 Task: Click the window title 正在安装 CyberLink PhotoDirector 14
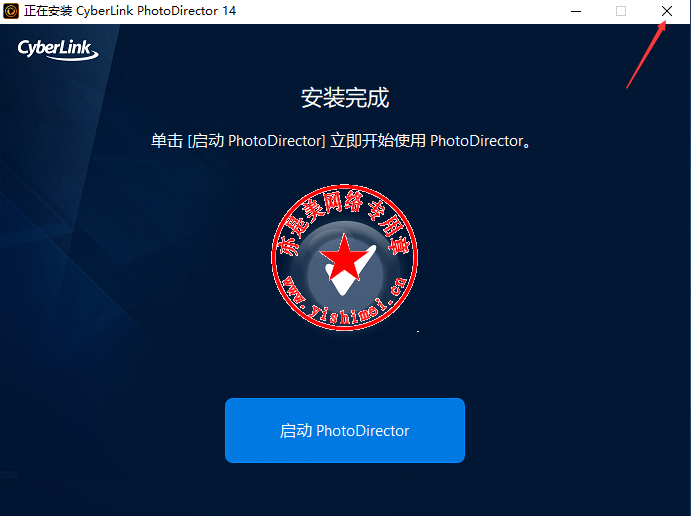130,11
